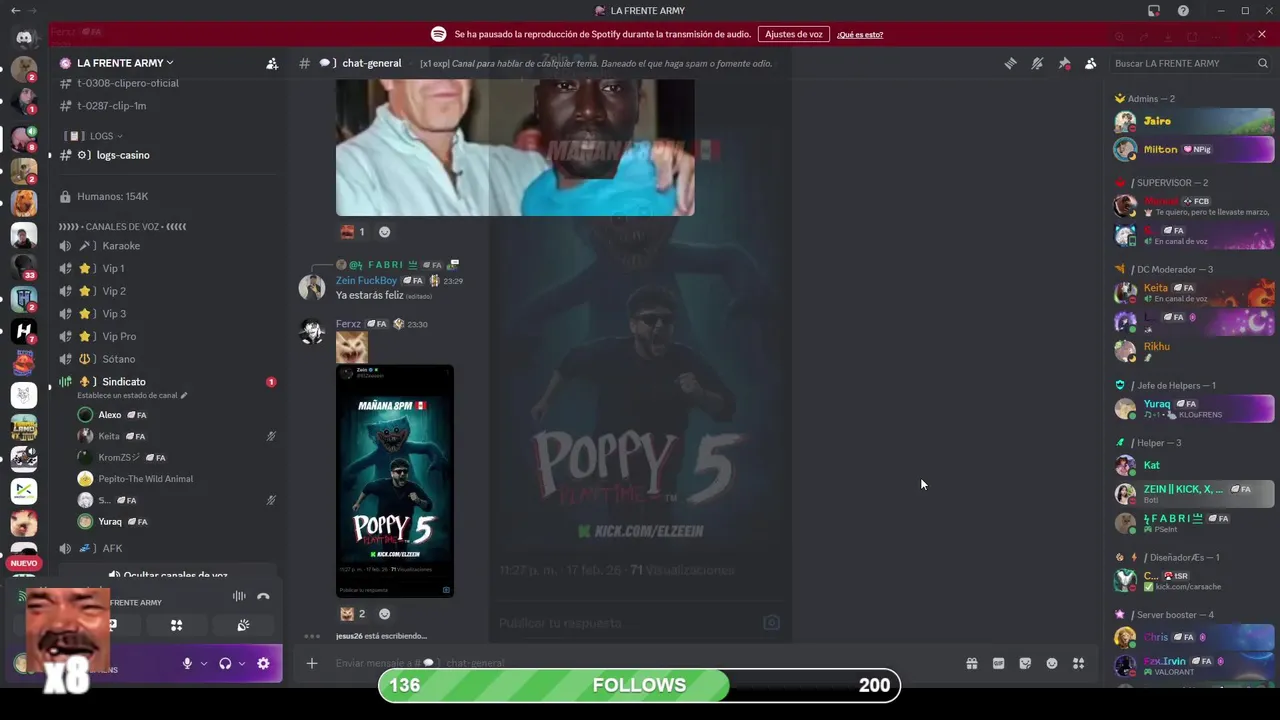Click the invite people icon beside server name

click(x=272, y=63)
